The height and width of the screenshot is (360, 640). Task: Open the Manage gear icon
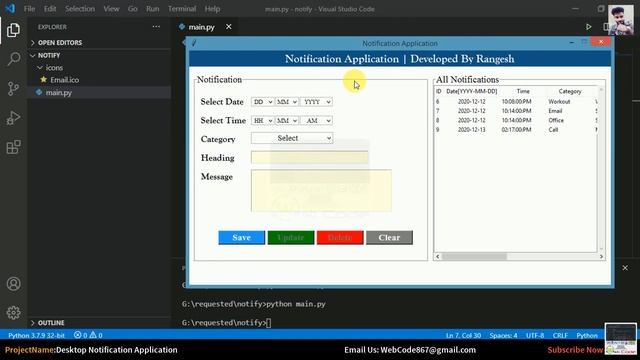pos(13,312)
